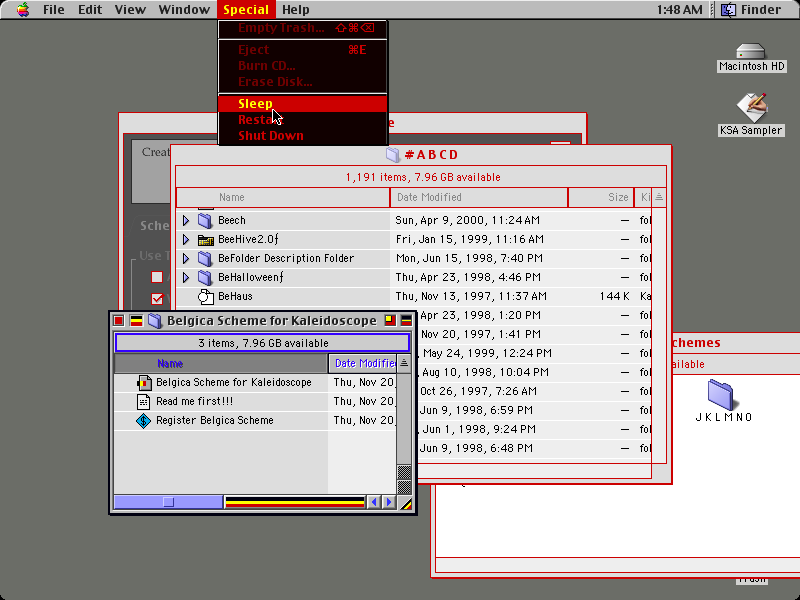Screen dimensions: 800x600
Task: Select the BeeHive2.0f folder icon
Action: coord(205,239)
